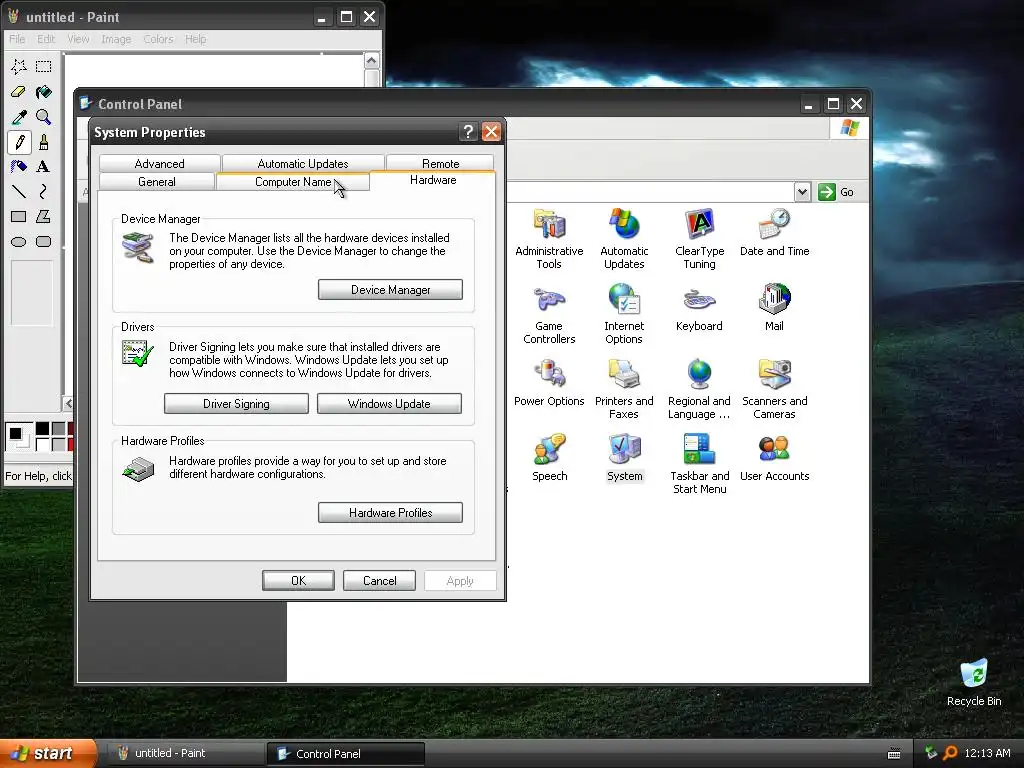This screenshot has height=768, width=1024.
Task: Pick the gray swatch in Paint palette
Action: [58, 428]
